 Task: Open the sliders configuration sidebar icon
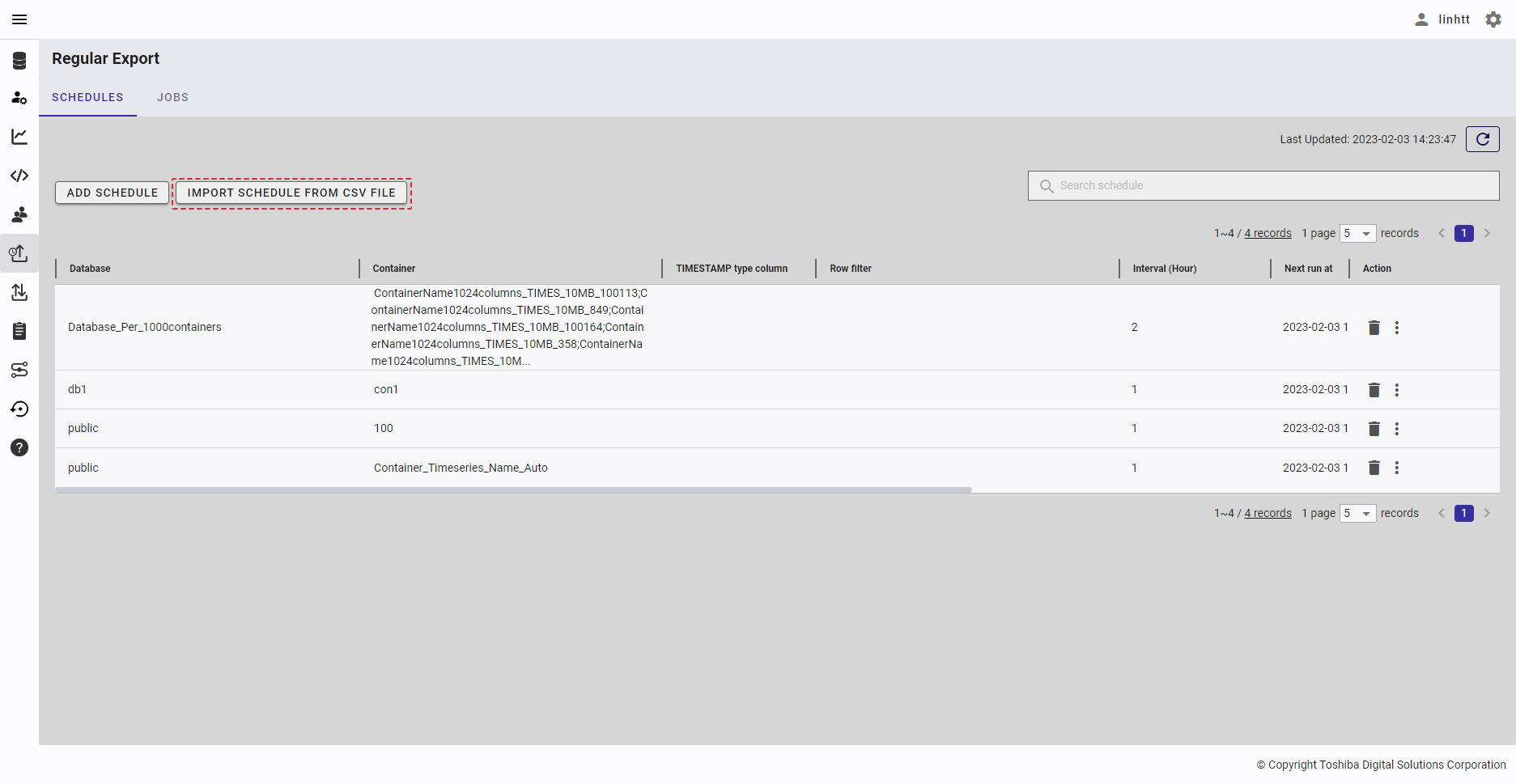19,370
